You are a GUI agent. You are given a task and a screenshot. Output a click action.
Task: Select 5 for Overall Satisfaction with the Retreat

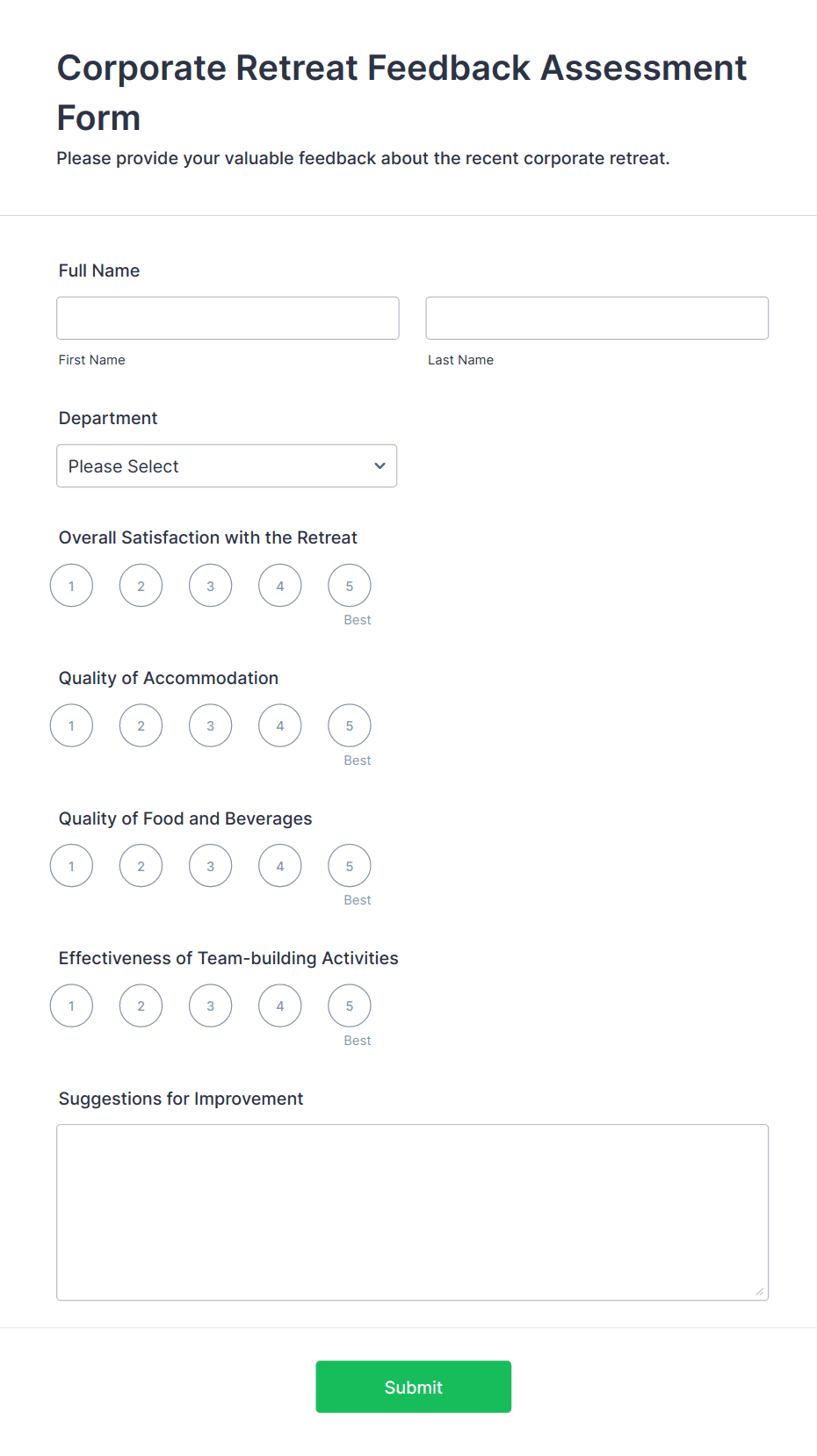[x=349, y=586]
